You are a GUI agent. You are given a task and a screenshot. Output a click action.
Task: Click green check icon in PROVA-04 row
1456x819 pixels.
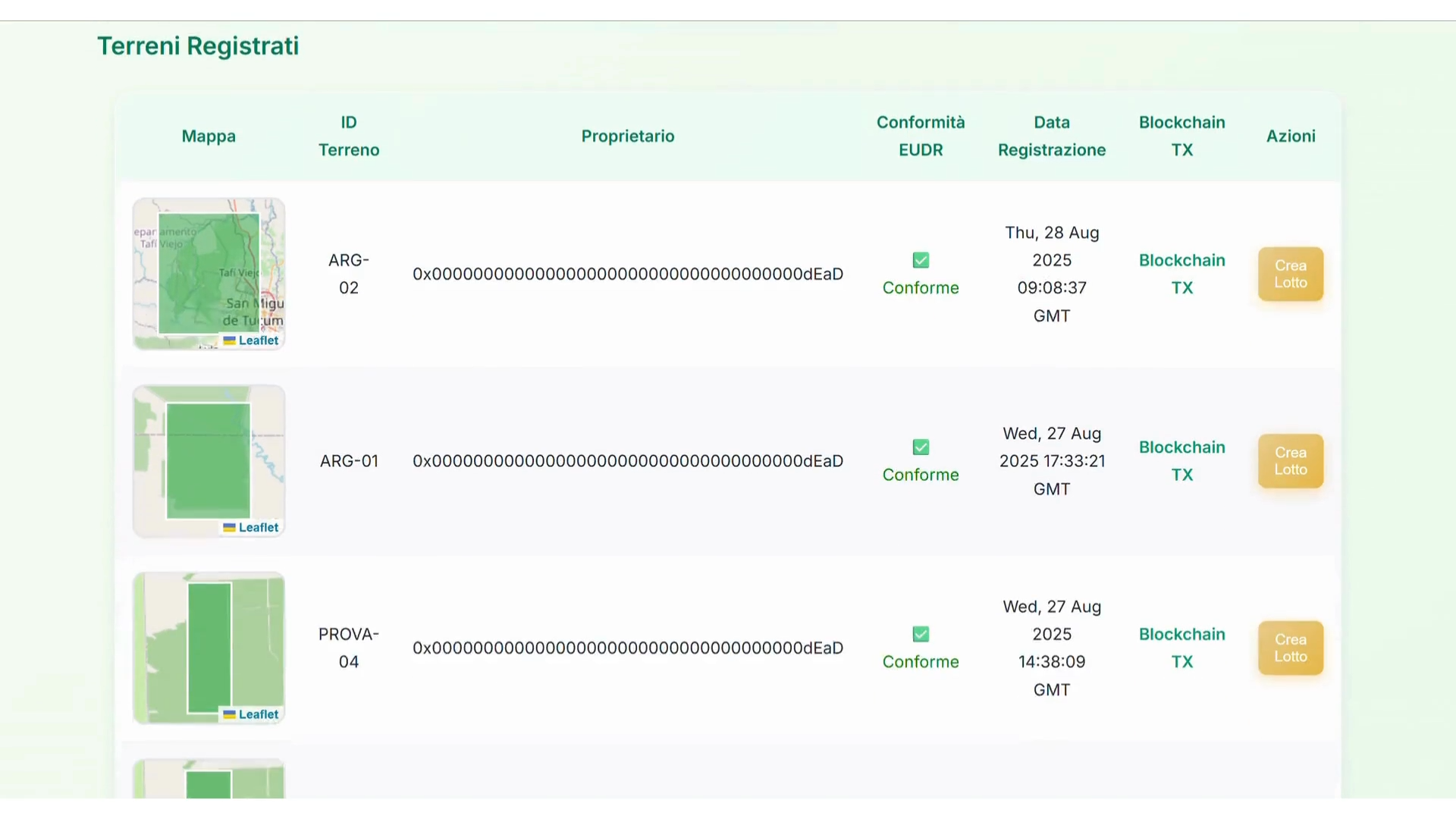coord(921,634)
